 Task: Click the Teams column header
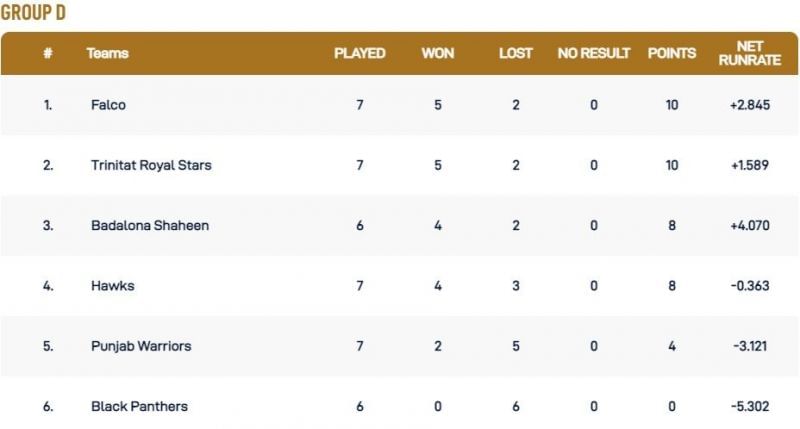[x=108, y=53]
